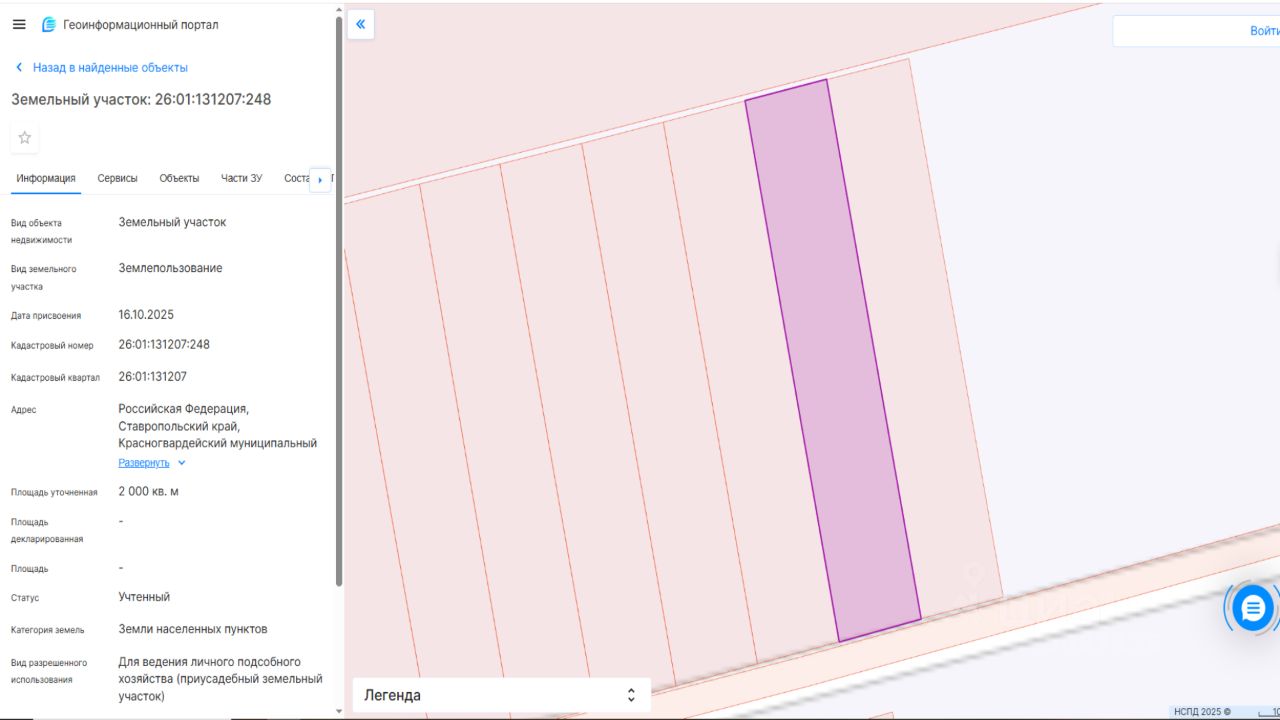Viewport: 1280px width, 720px height.
Task: Add the land plot to favorites with star
Action: [x=25, y=138]
